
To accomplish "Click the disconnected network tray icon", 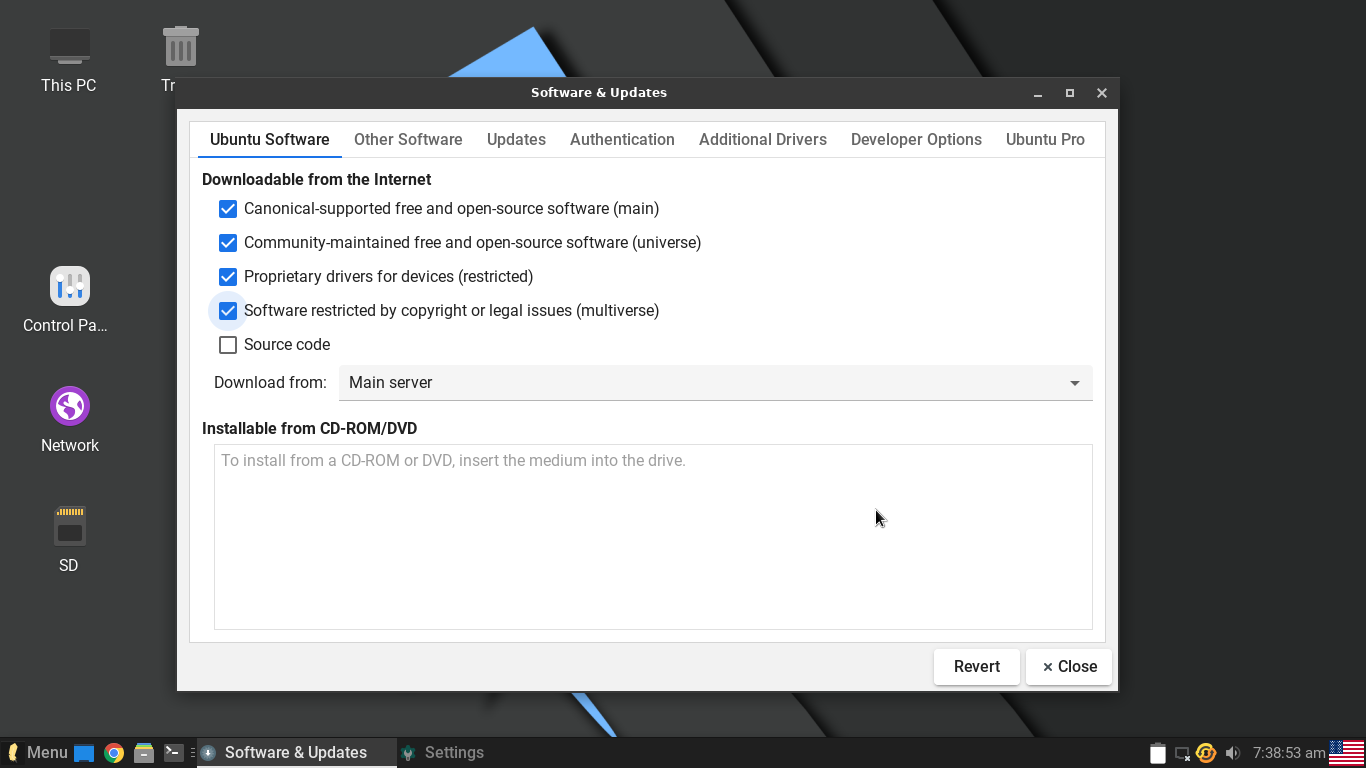I will tap(1182, 753).
